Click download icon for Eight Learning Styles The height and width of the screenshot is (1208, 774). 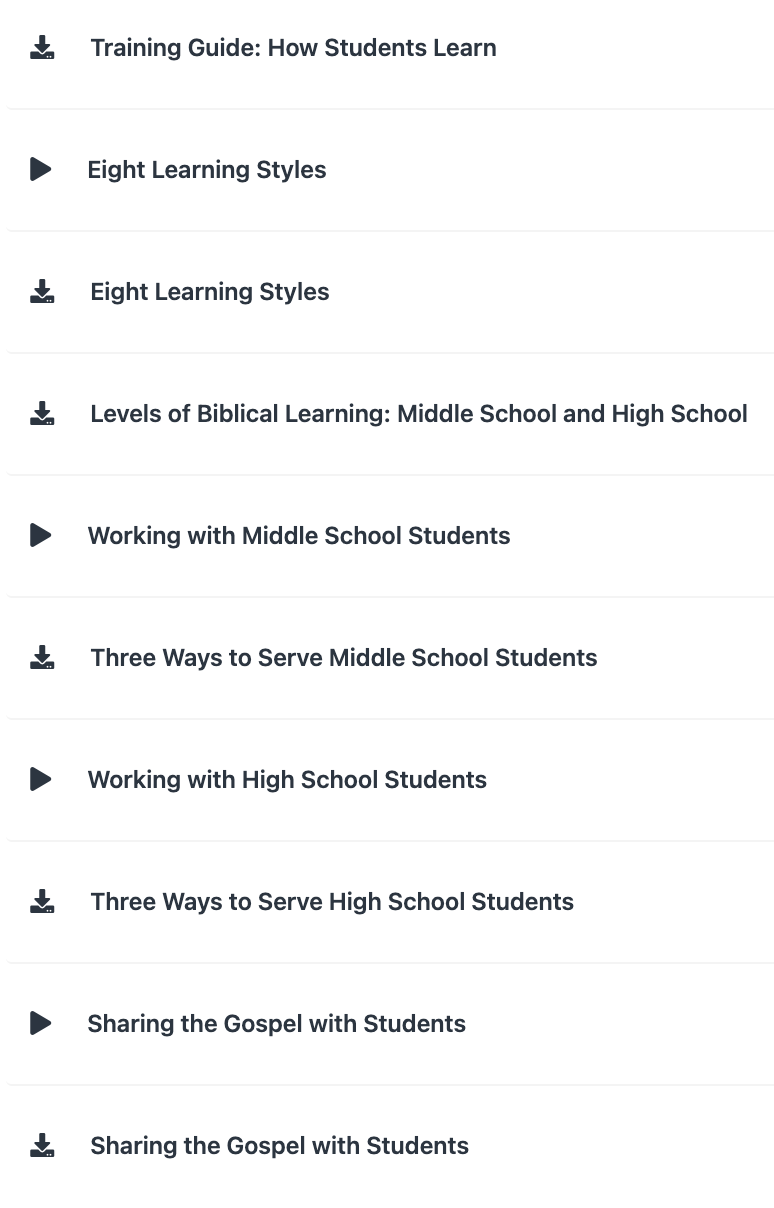(x=42, y=292)
